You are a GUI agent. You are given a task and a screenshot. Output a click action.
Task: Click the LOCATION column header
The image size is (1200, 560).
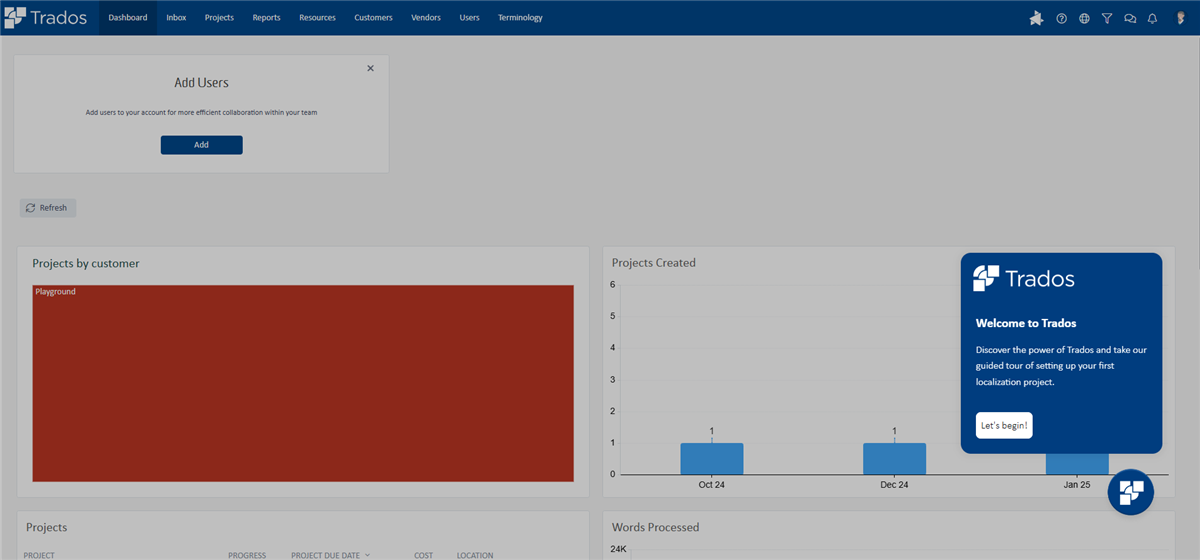475,555
